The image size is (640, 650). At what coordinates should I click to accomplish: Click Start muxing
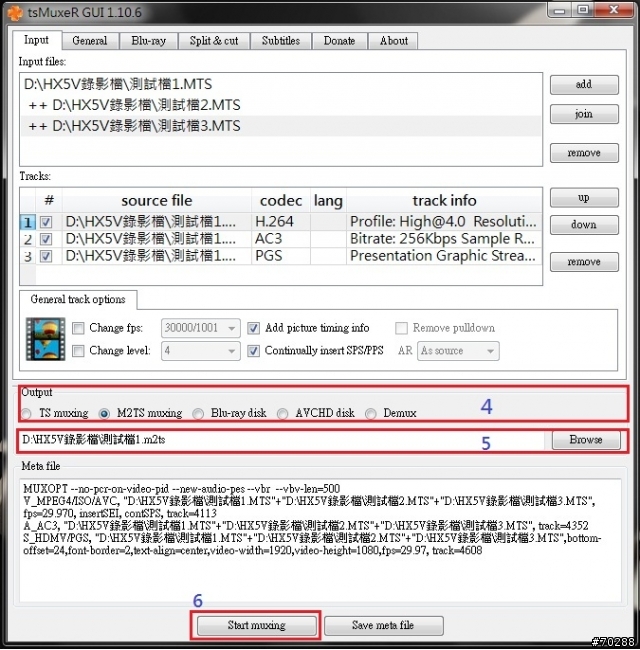tap(257, 625)
